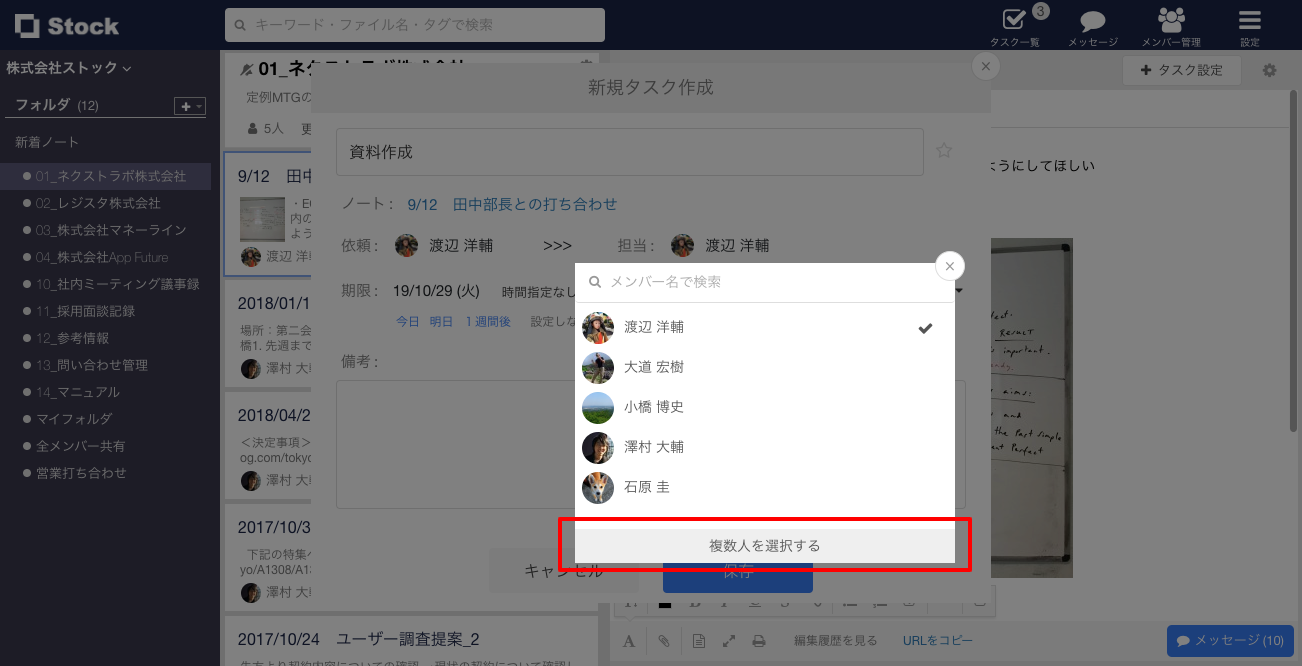Click the URLをコピー link
Image resolution: width=1302 pixels, height=666 pixels.
tap(936, 640)
